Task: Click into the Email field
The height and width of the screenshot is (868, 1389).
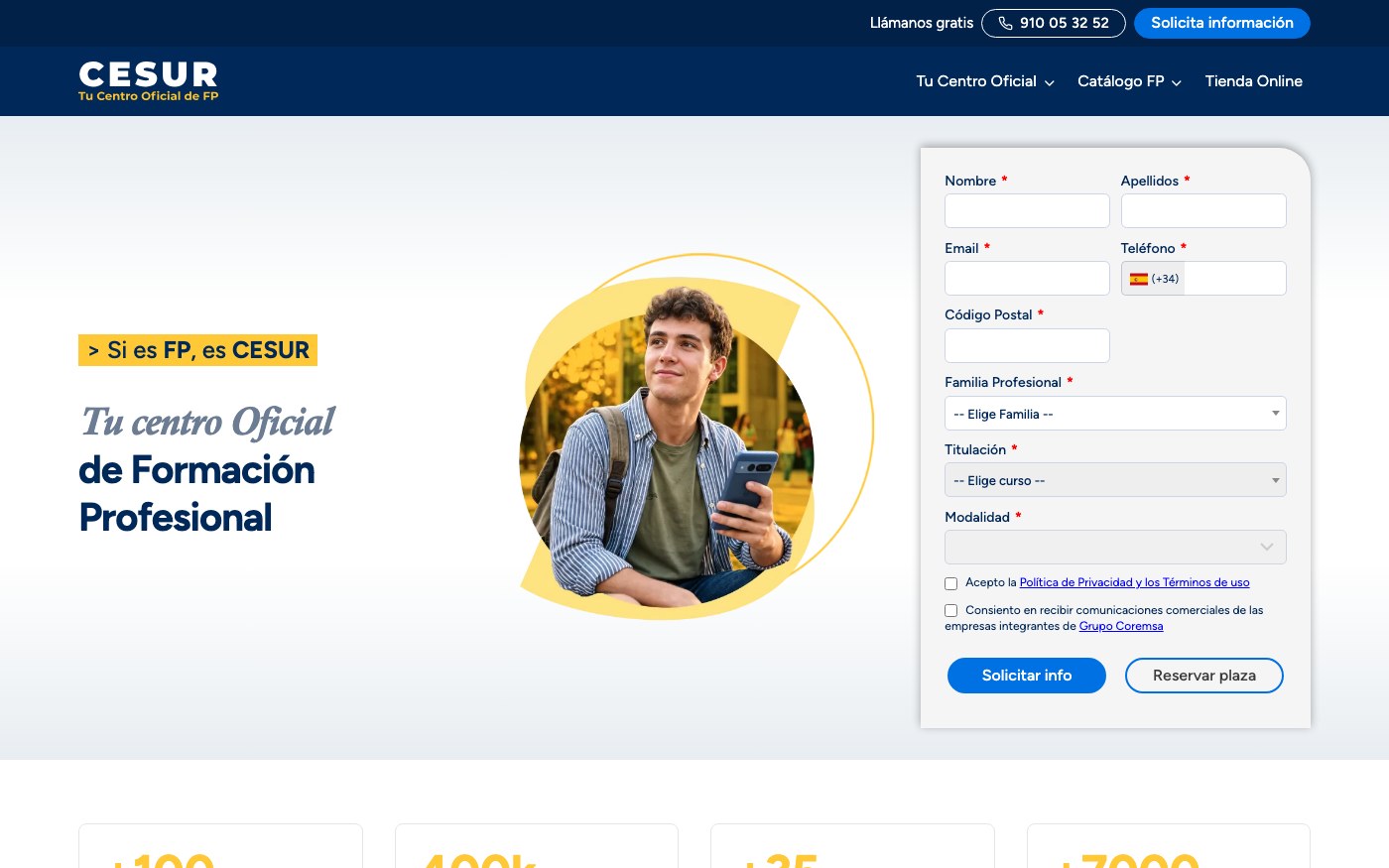Action: click(x=1027, y=279)
